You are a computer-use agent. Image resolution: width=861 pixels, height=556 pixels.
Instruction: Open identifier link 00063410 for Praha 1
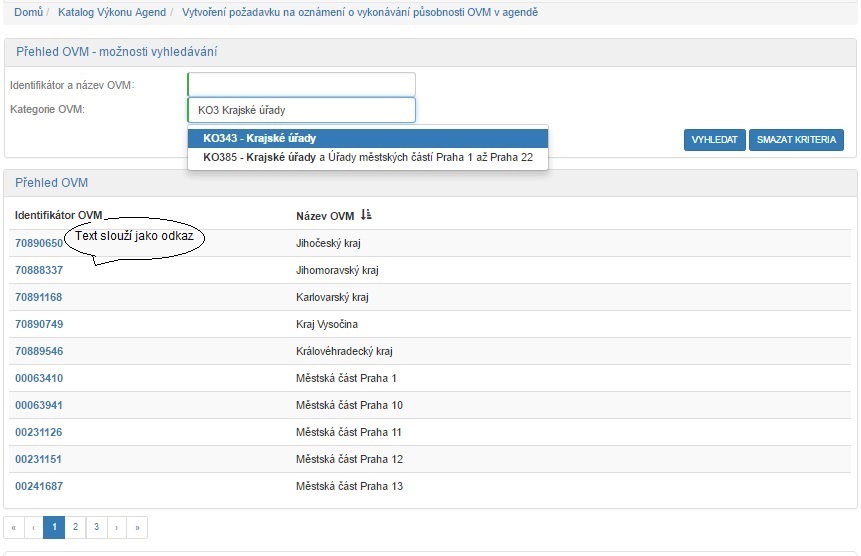[39, 378]
